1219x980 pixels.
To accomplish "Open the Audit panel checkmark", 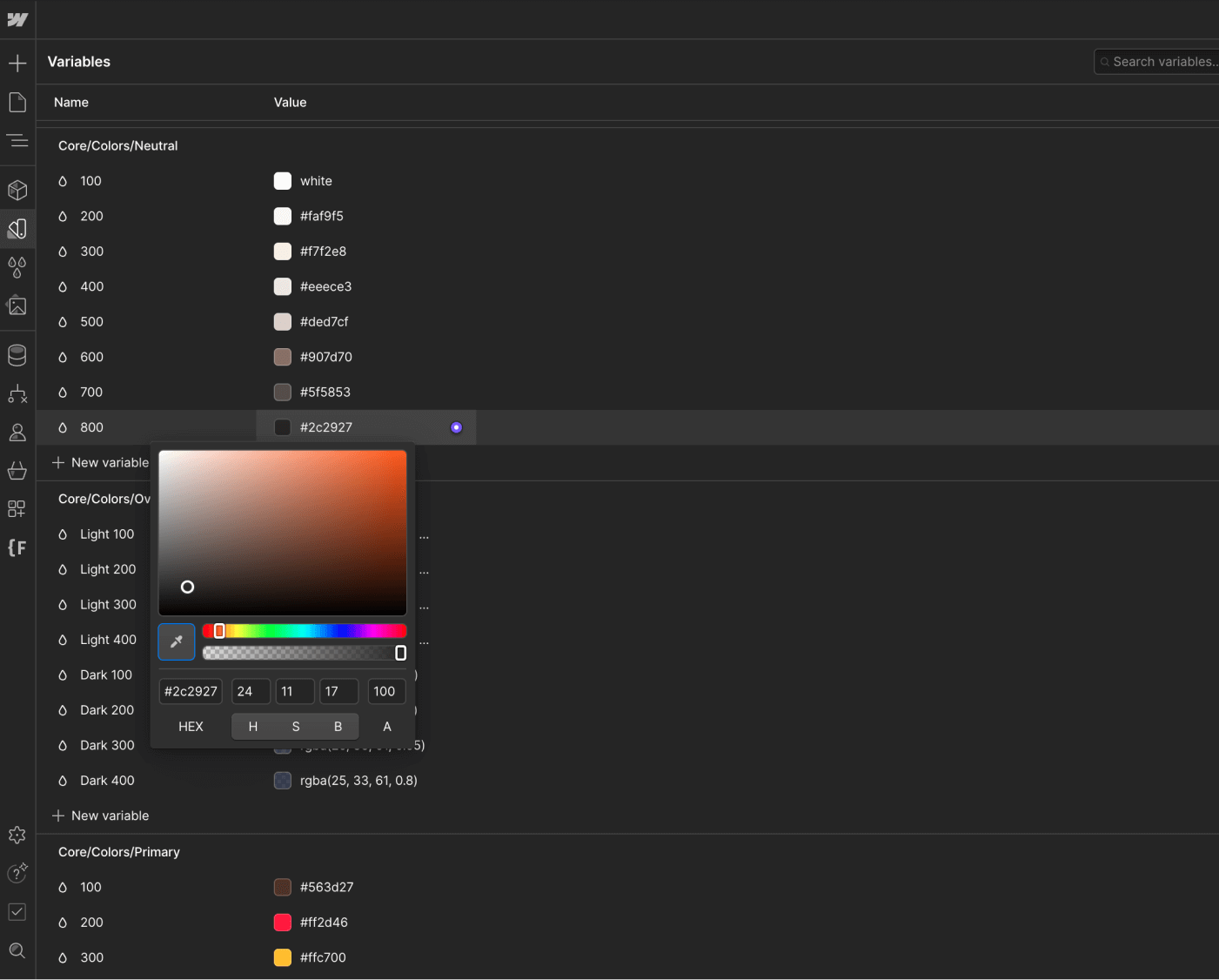I will coord(17,911).
